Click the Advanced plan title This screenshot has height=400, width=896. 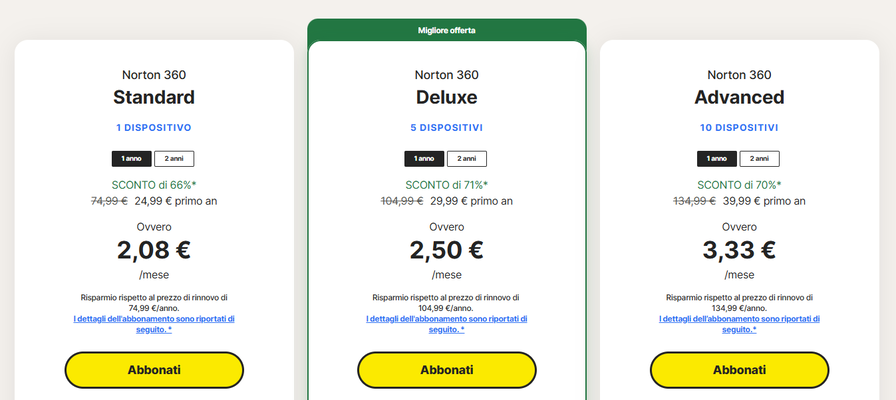coord(739,97)
